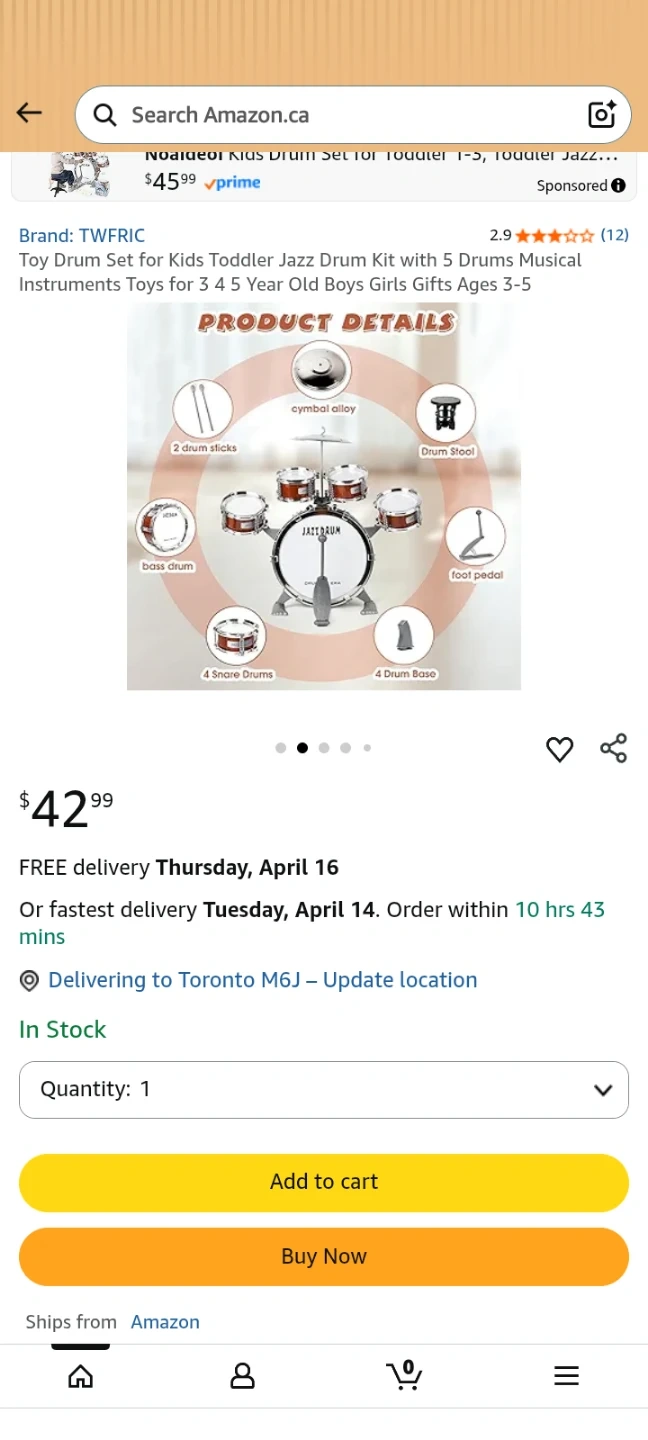
Task: Tap the Quantity dropdown chevron arrow
Action: [x=603, y=1090]
